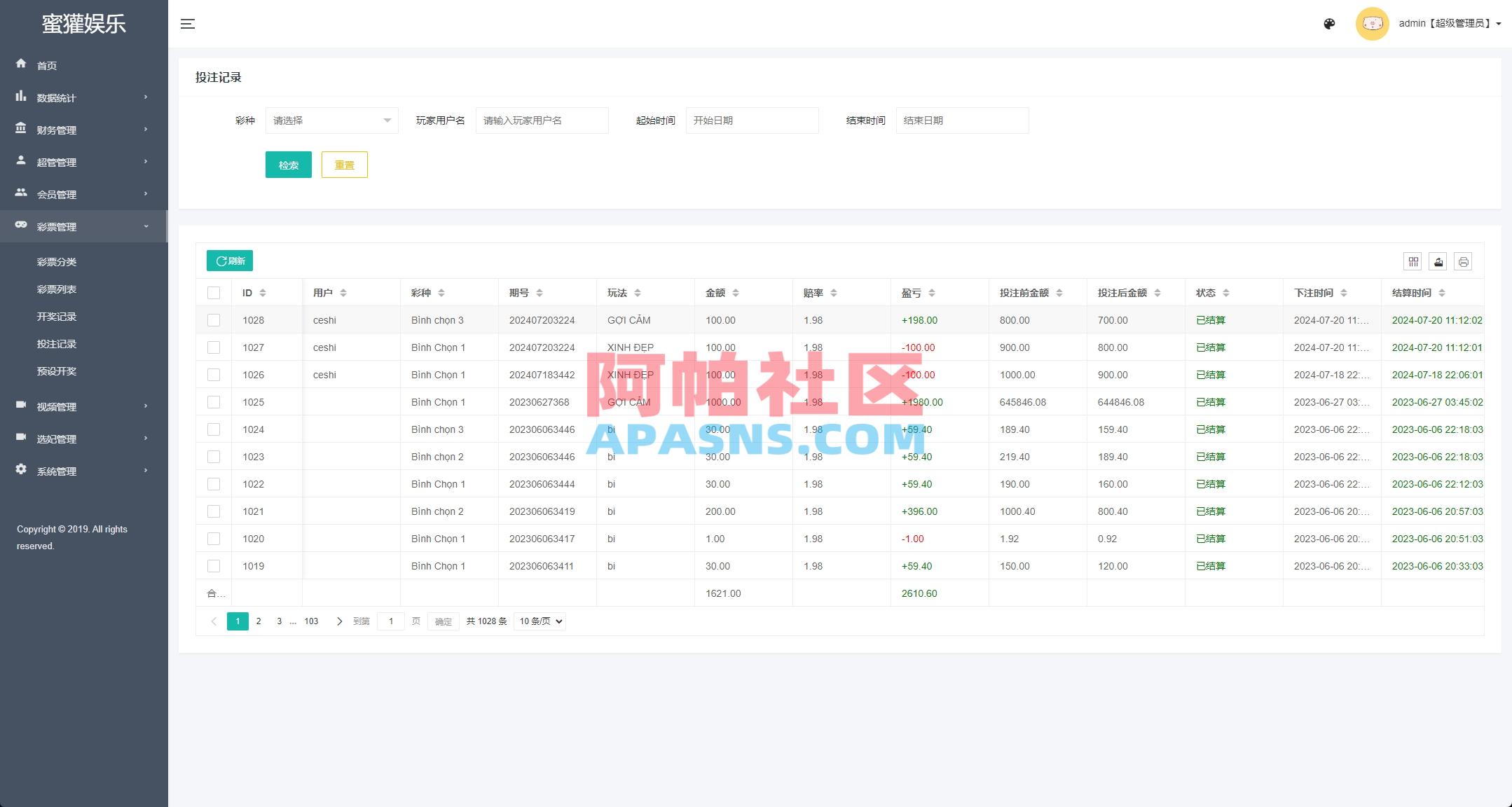Open the 开奖记录 menu item
Viewport: 1512px width, 807px height.
point(57,316)
